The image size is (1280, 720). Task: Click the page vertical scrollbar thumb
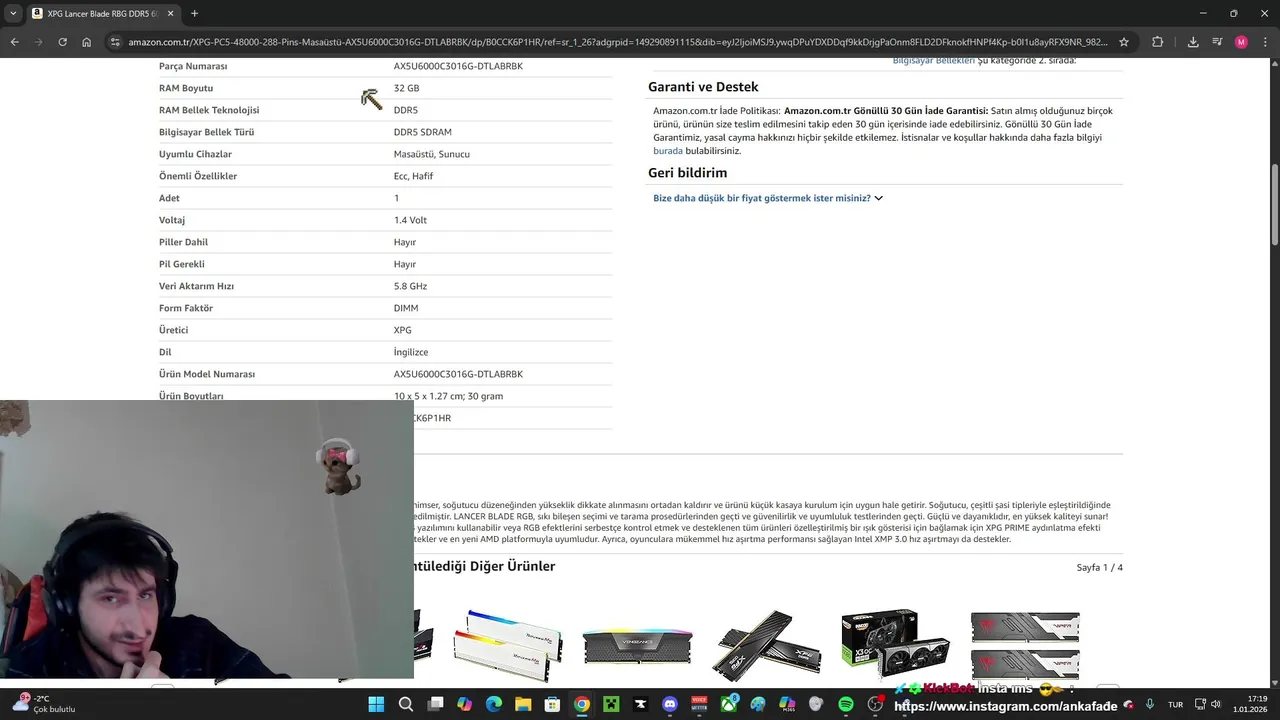(x=1273, y=205)
